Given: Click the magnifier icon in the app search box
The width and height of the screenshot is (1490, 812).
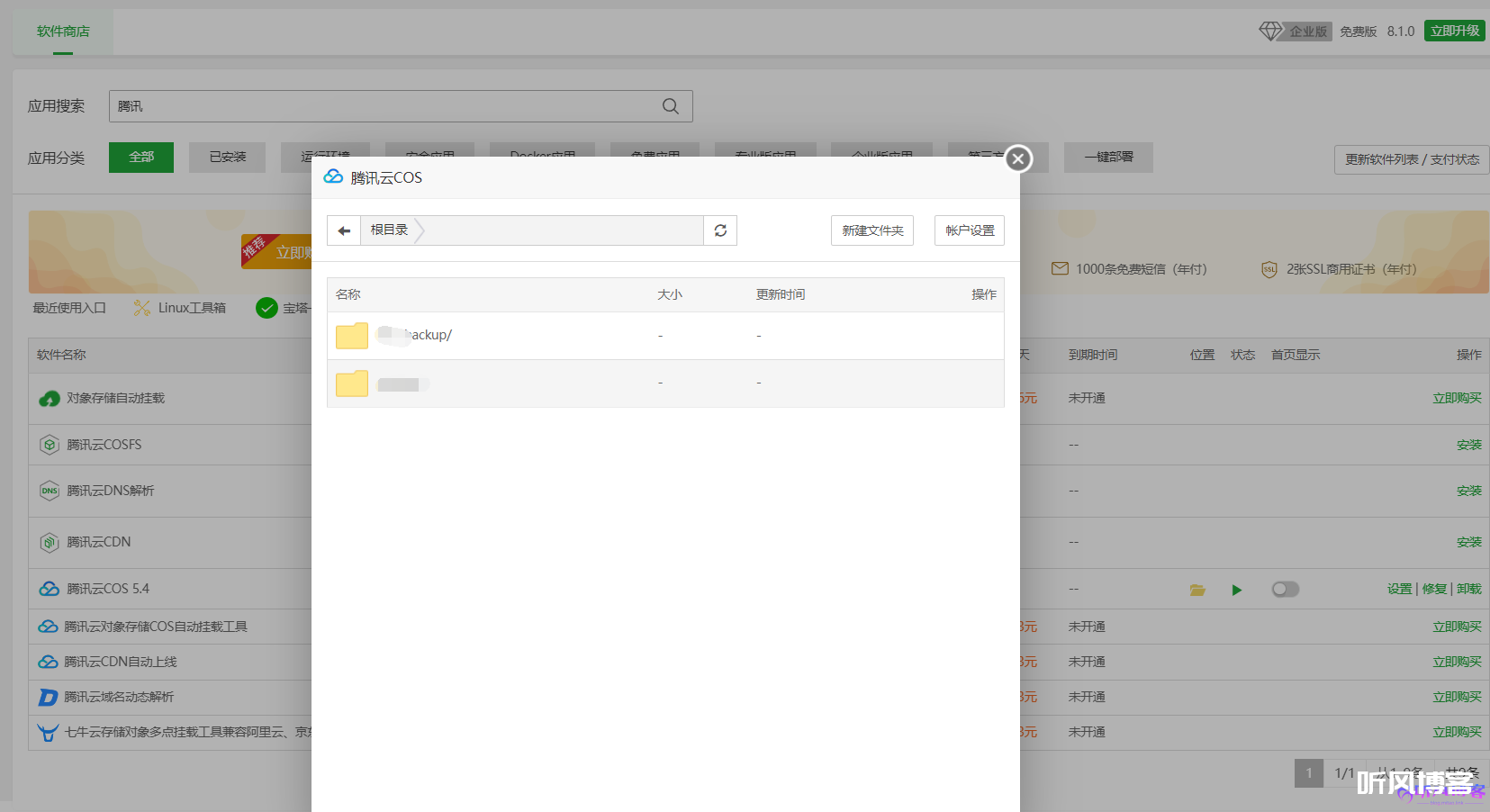Looking at the screenshot, I should click(671, 106).
